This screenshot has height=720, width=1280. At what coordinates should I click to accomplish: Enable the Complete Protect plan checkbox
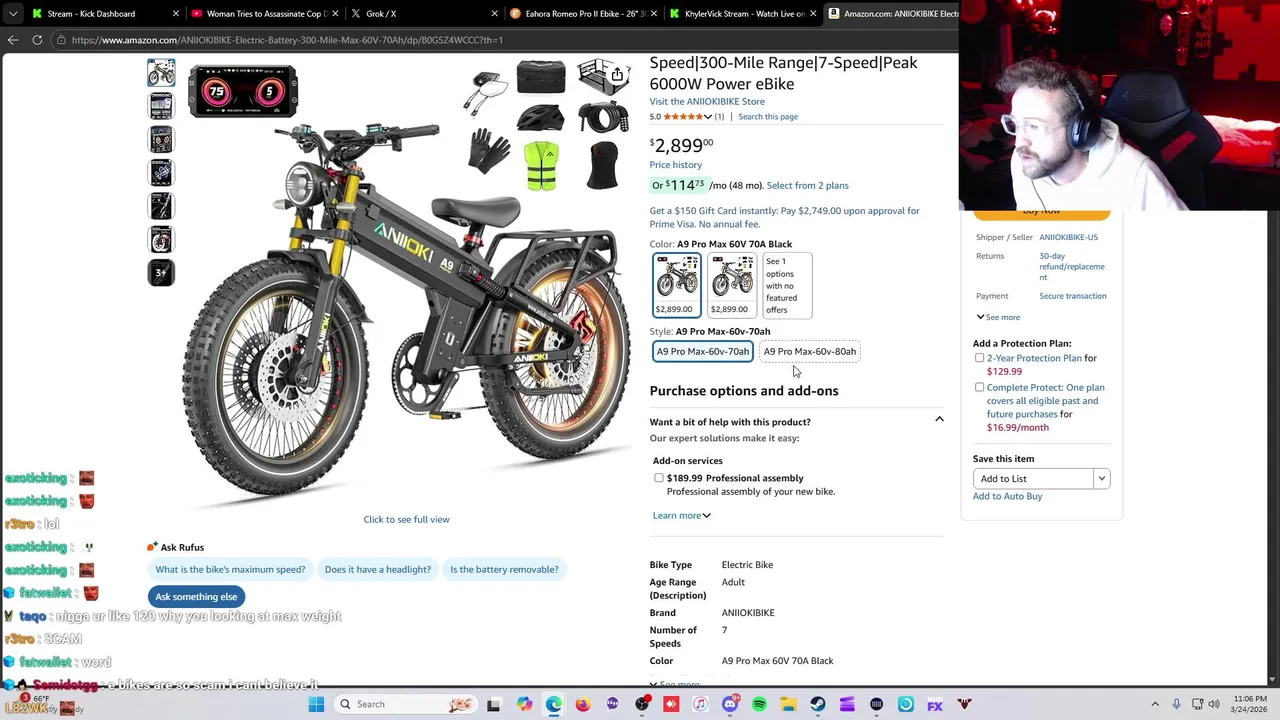click(x=979, y=387)
